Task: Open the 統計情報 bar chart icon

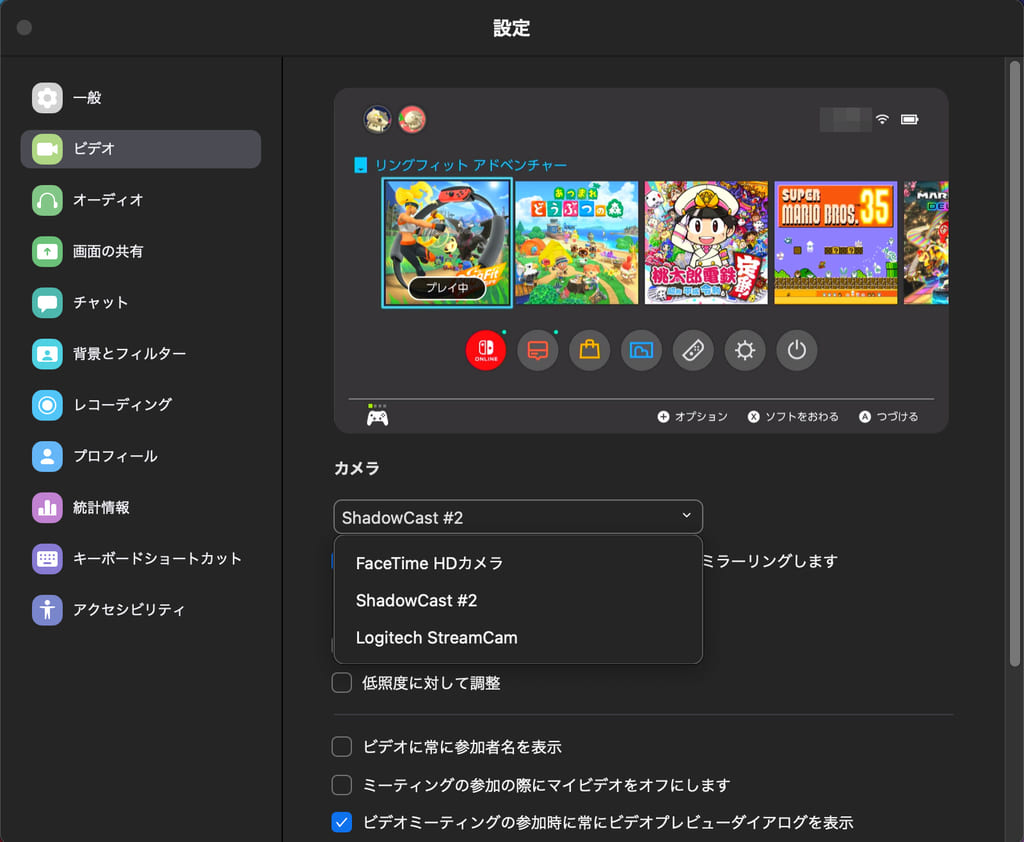Action: (47, 508)
